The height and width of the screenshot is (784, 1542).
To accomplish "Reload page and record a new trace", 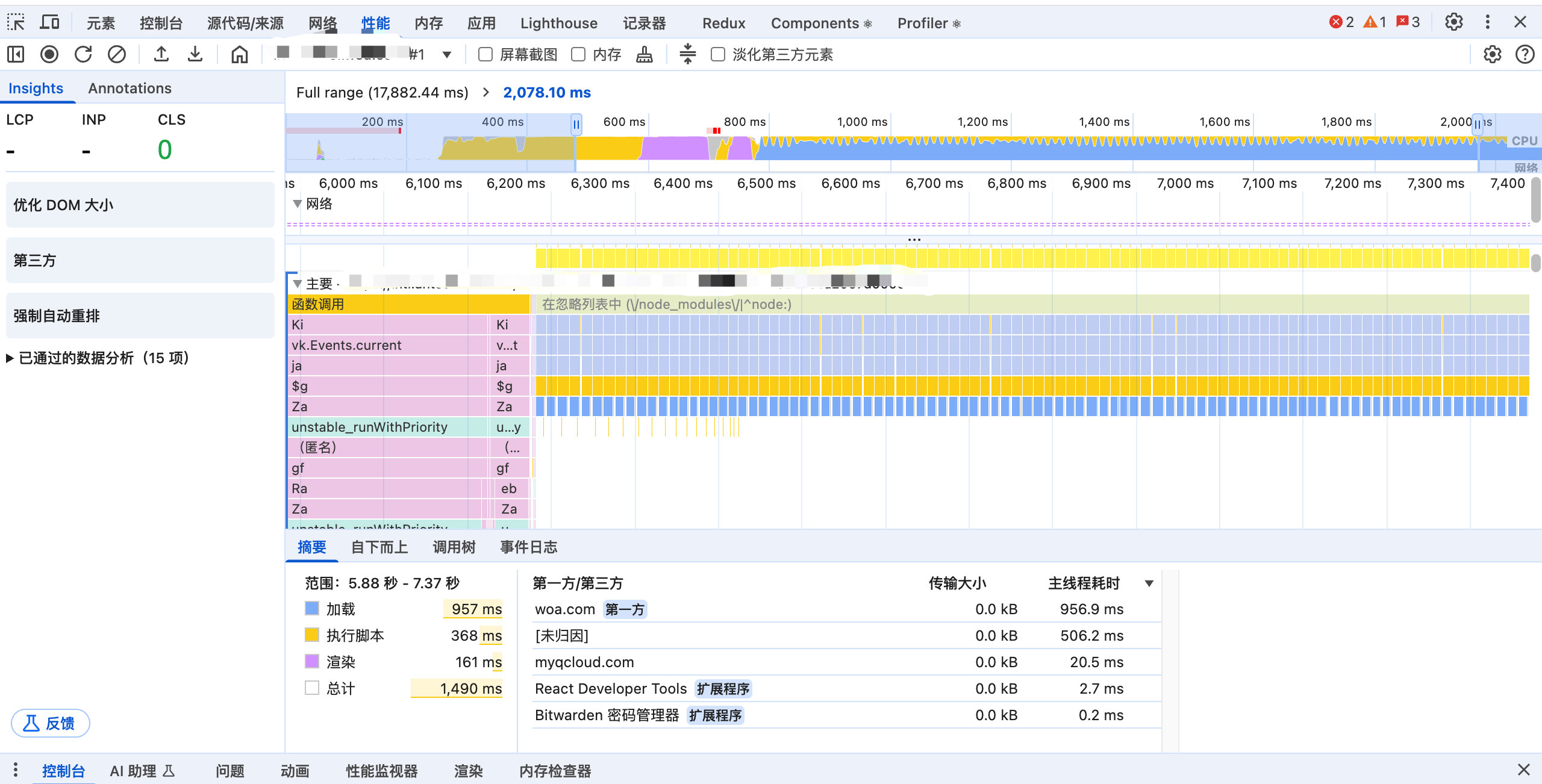I will [x=83, y=54].
